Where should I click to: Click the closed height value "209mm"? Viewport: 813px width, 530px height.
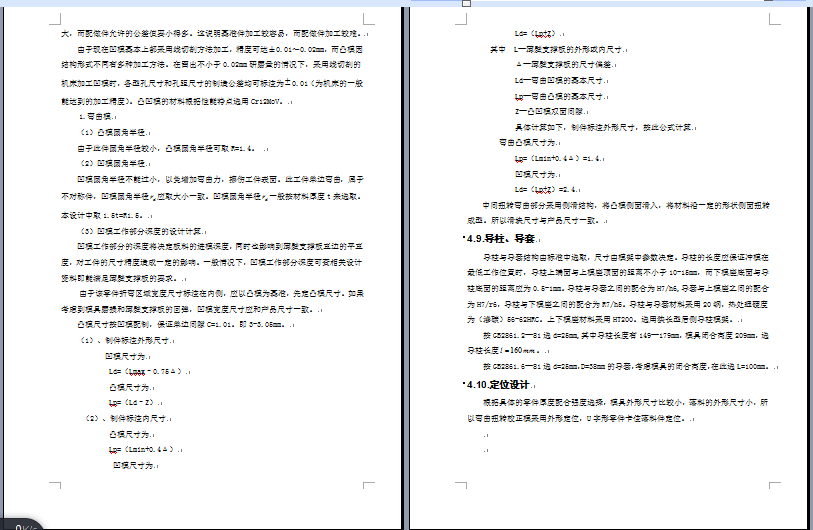(745, 336)
